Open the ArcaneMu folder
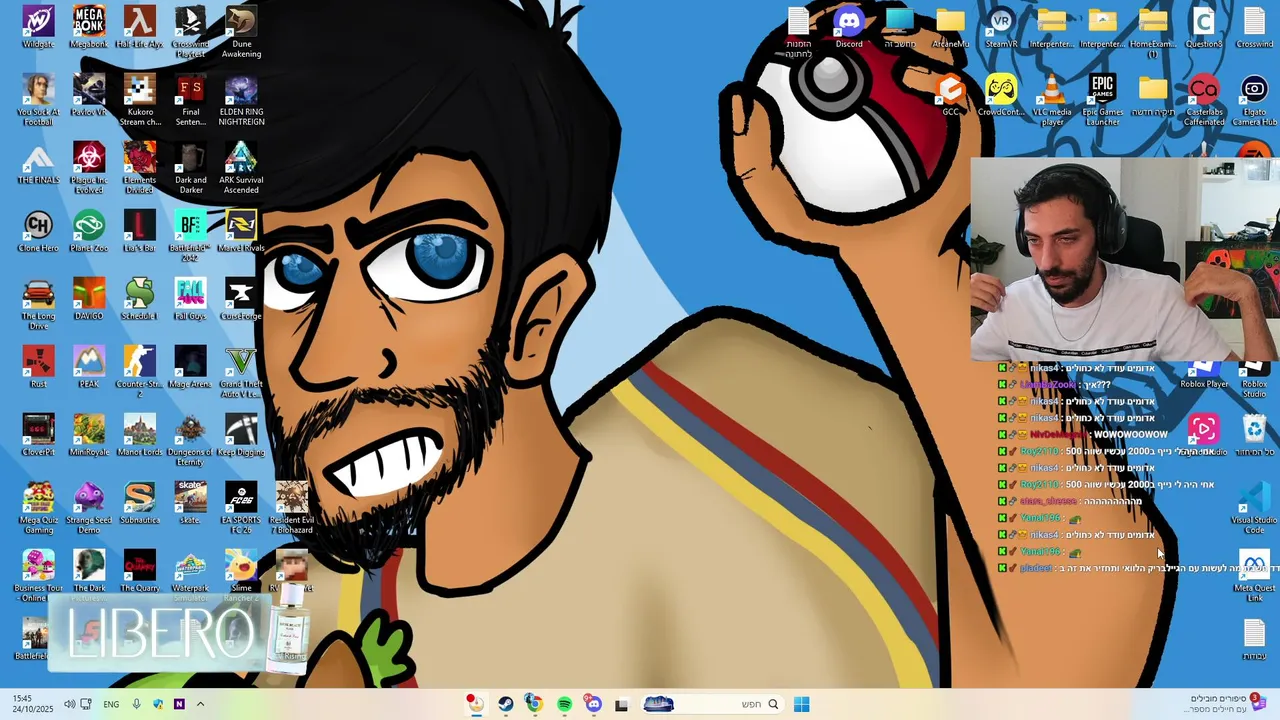The width and height of the screenshot is (1280, 720). (x=950, y=27)
